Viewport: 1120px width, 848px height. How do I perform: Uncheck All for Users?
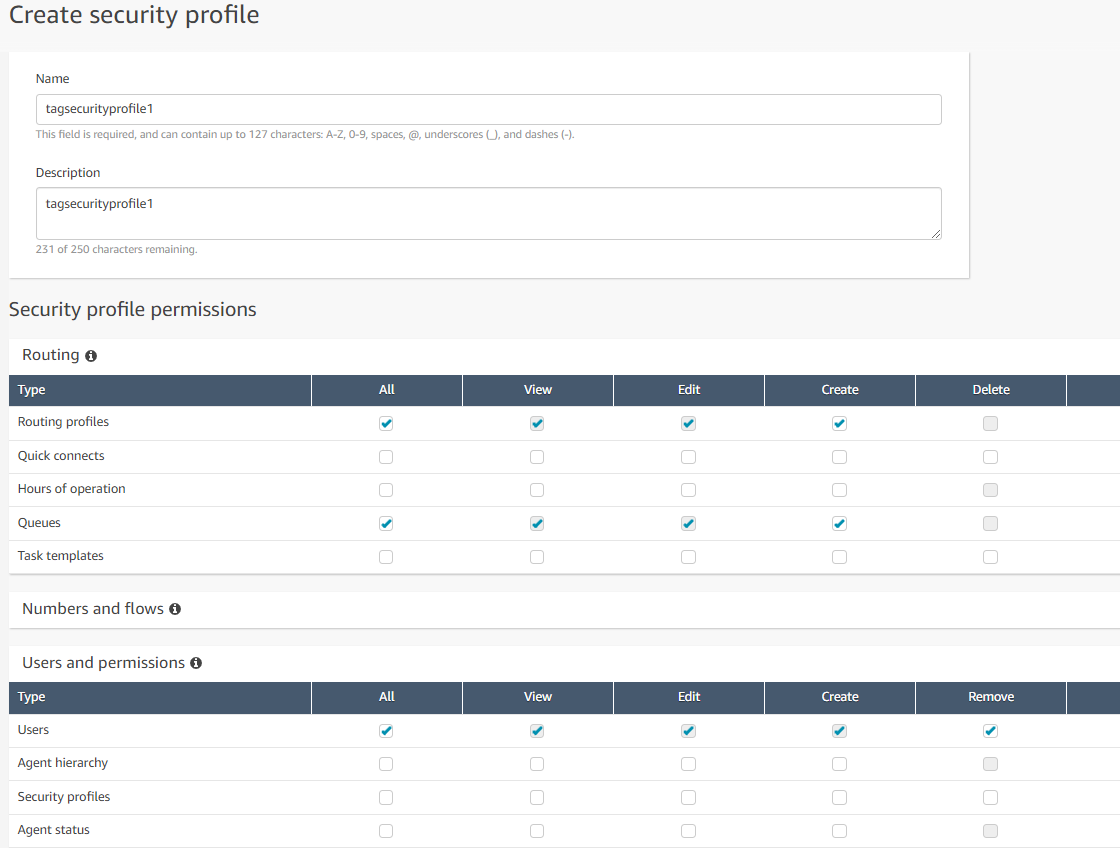pos(386,731)
